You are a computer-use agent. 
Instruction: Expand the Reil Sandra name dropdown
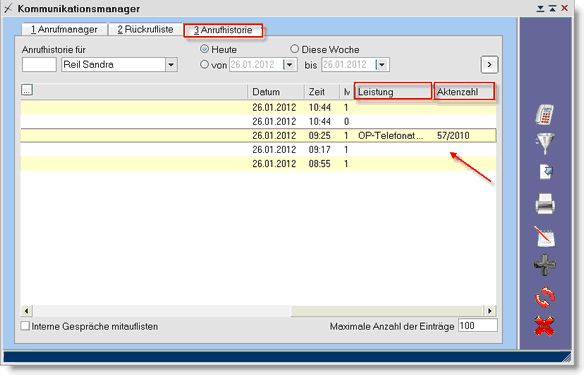[171, 65]
